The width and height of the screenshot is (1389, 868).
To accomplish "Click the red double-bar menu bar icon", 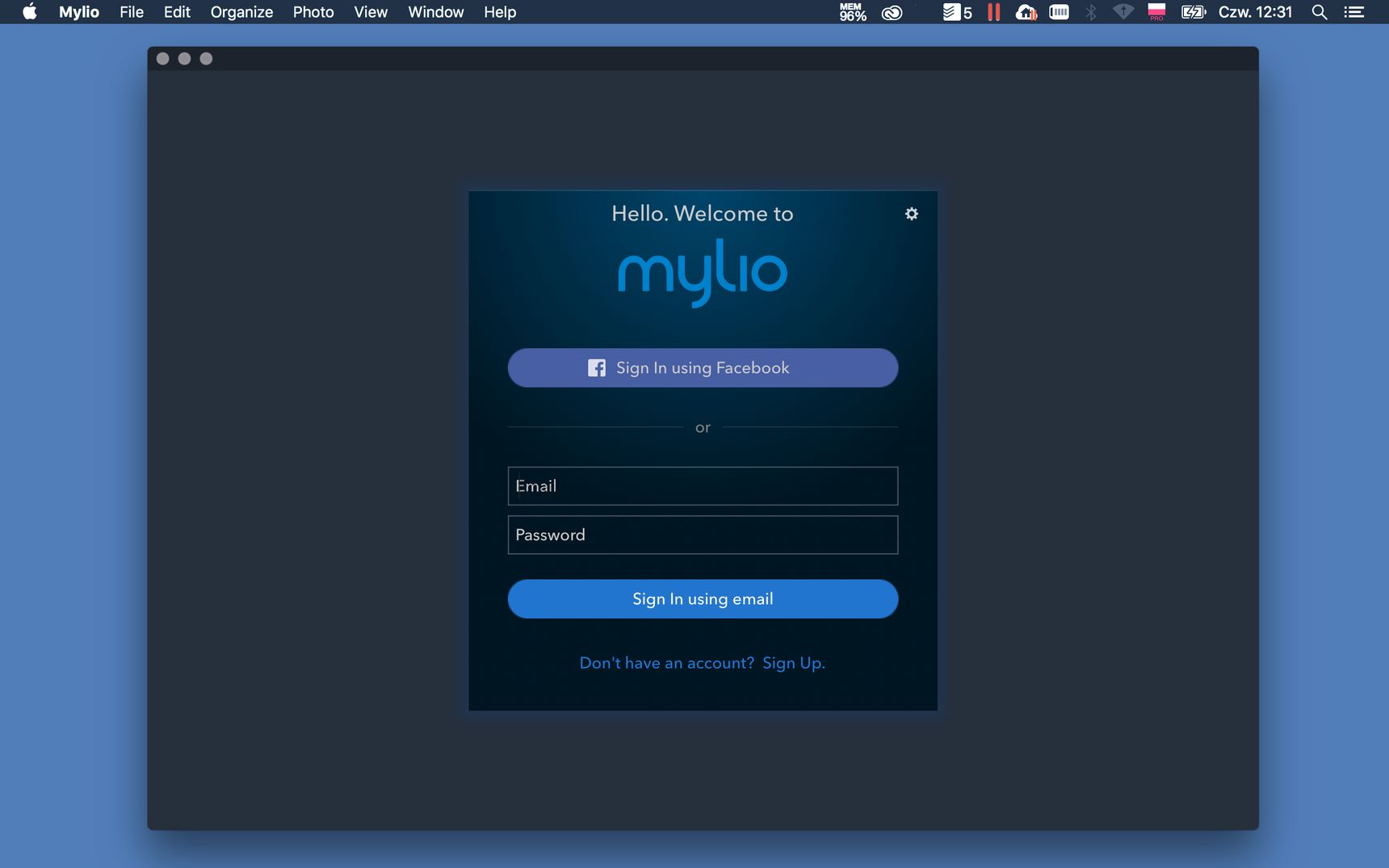I will (994, 12).
